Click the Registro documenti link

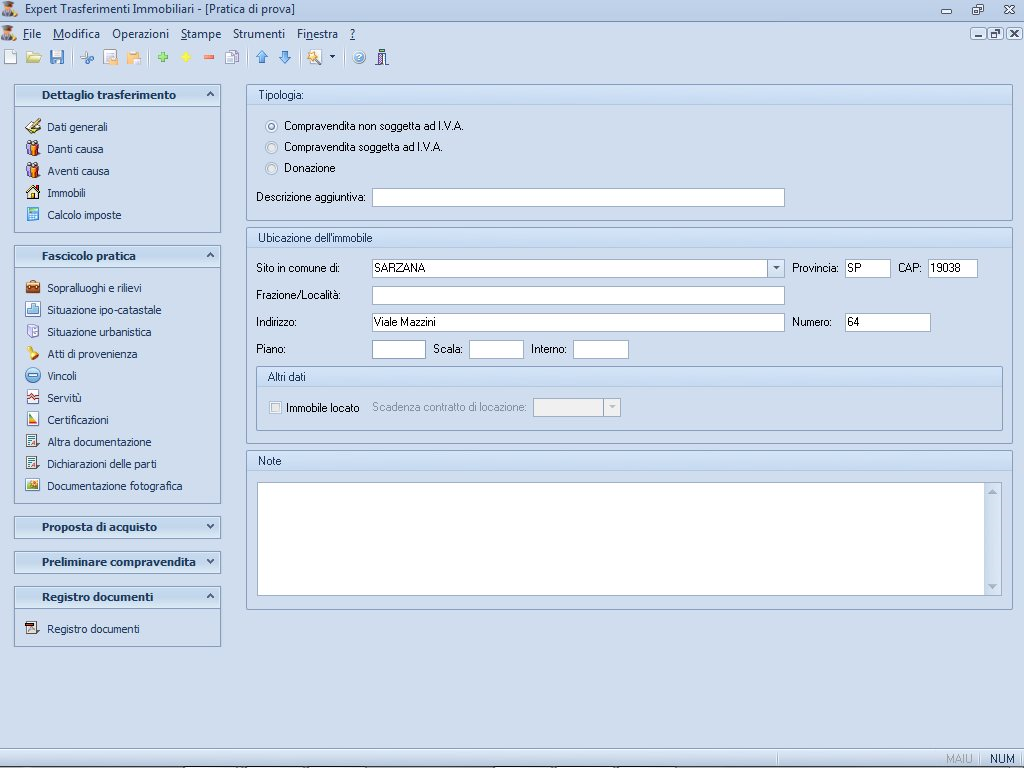click(x=93, y=629)
